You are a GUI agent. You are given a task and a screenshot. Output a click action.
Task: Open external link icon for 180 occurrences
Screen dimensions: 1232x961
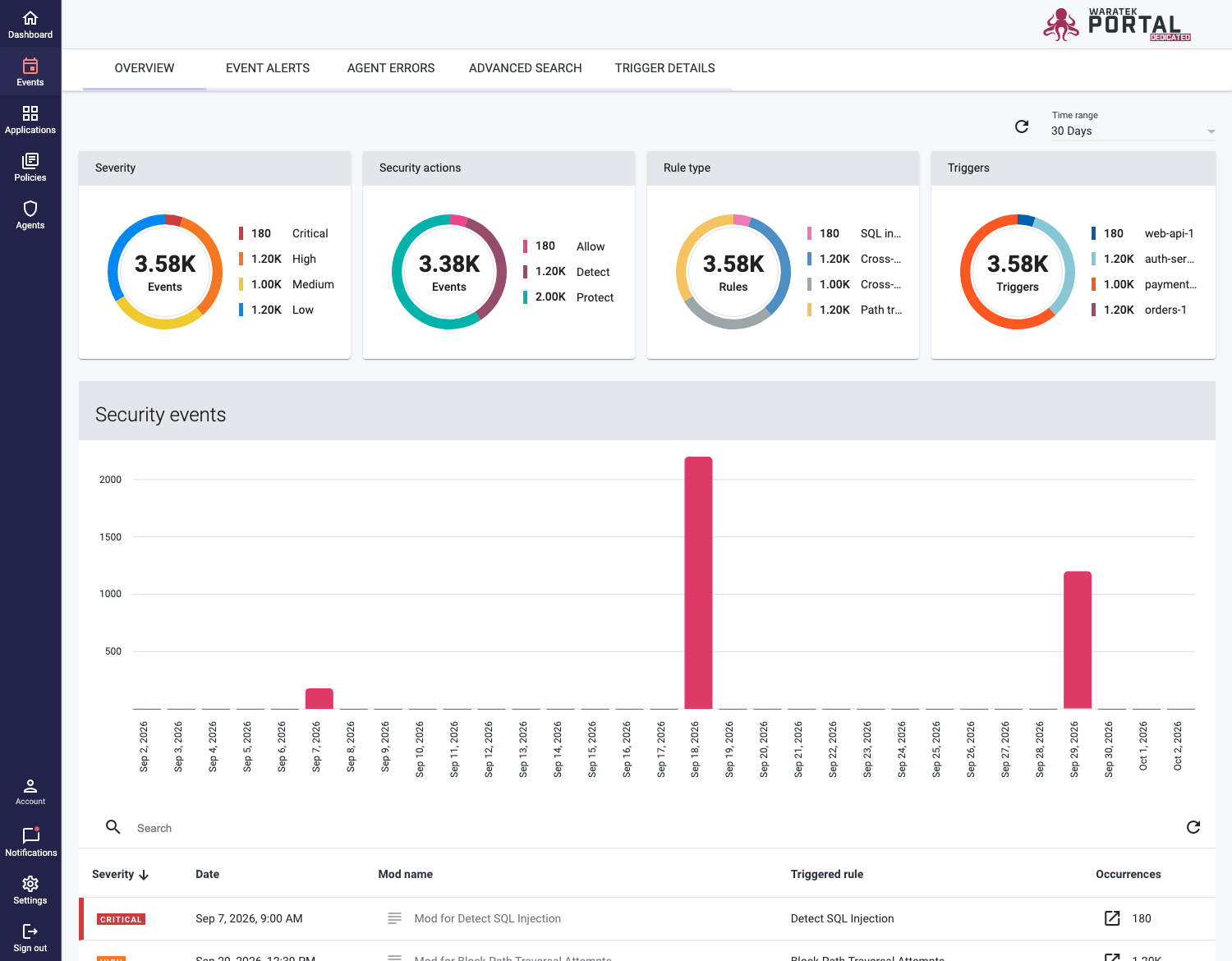point(1112,918)
